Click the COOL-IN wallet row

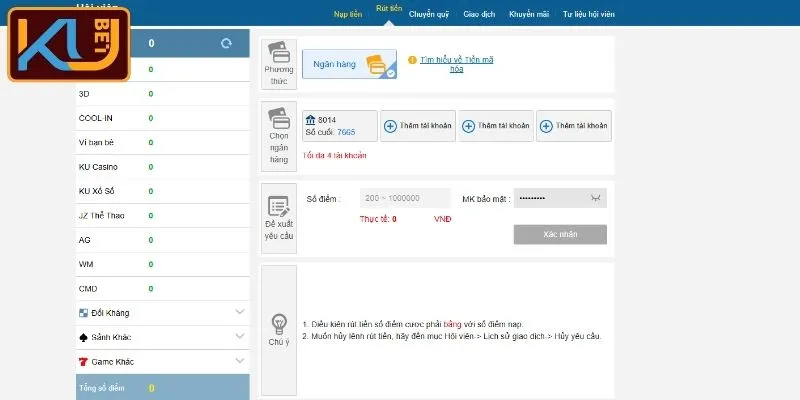(x=163, y=118)
